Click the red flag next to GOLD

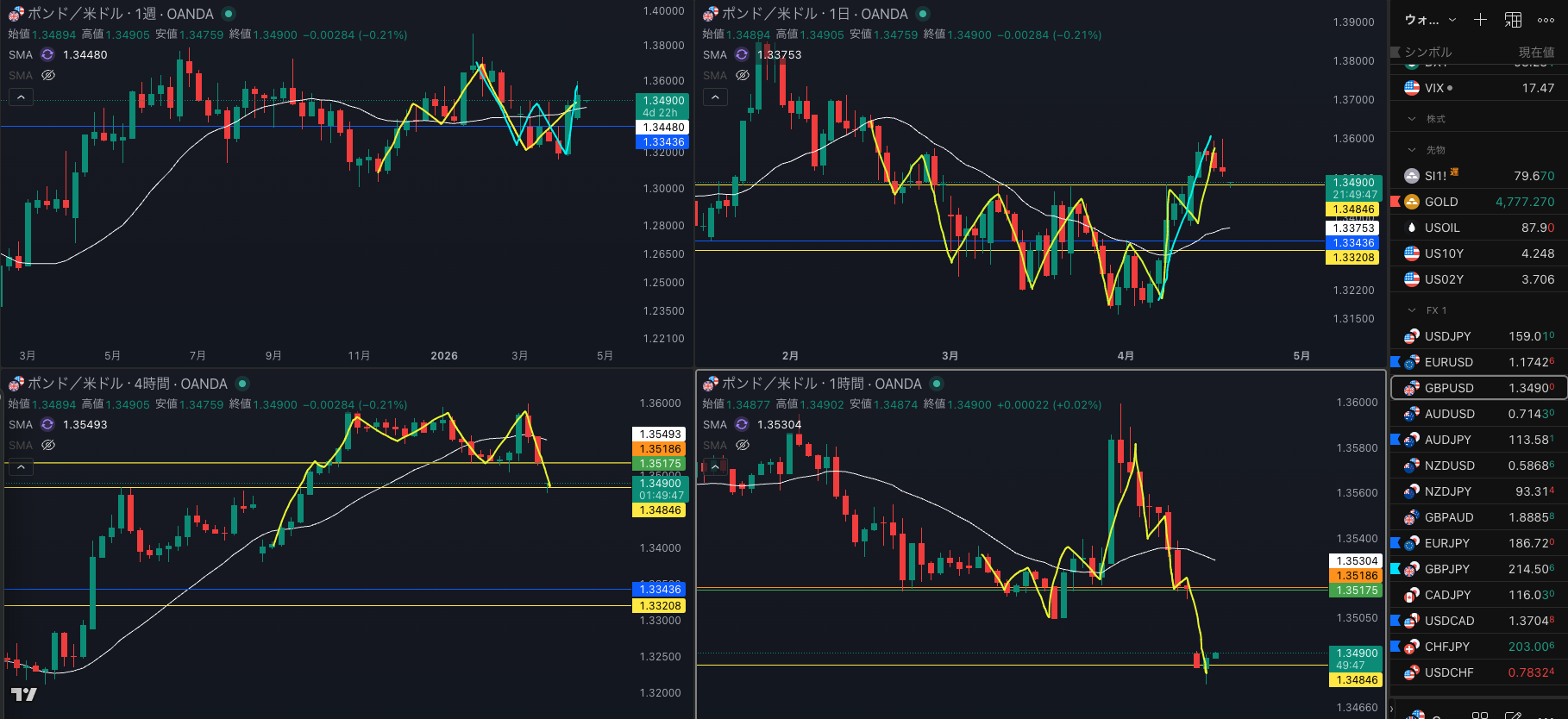pos(1396,202)
